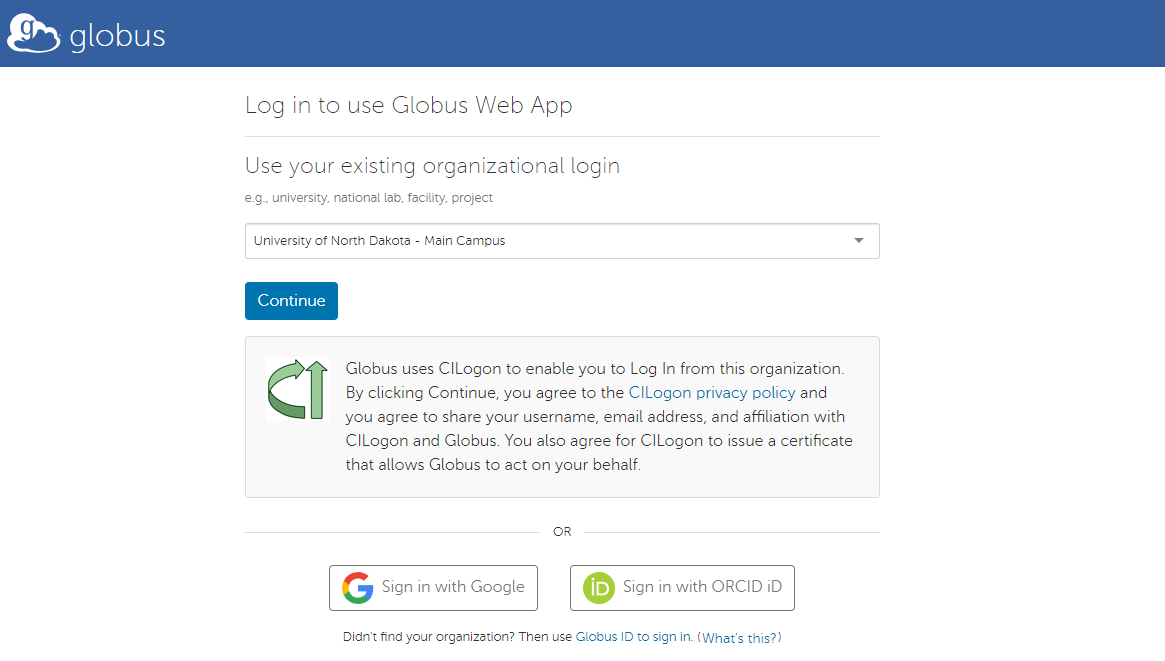Click the green ORCID iD icon
This screenshot has height=661, width=1165.
pos(598,588)
